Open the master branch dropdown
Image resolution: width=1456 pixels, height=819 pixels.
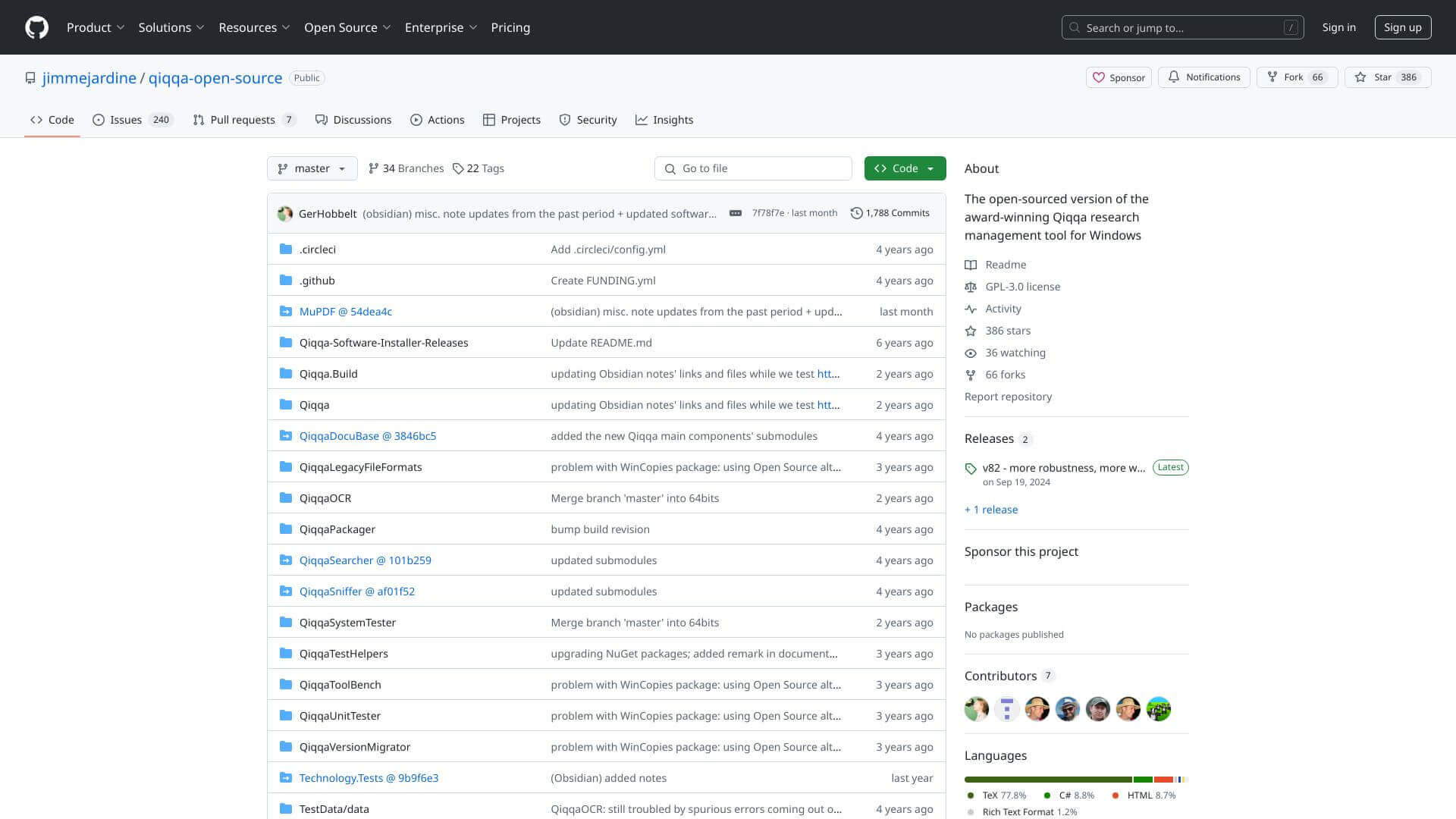(312, 168)
